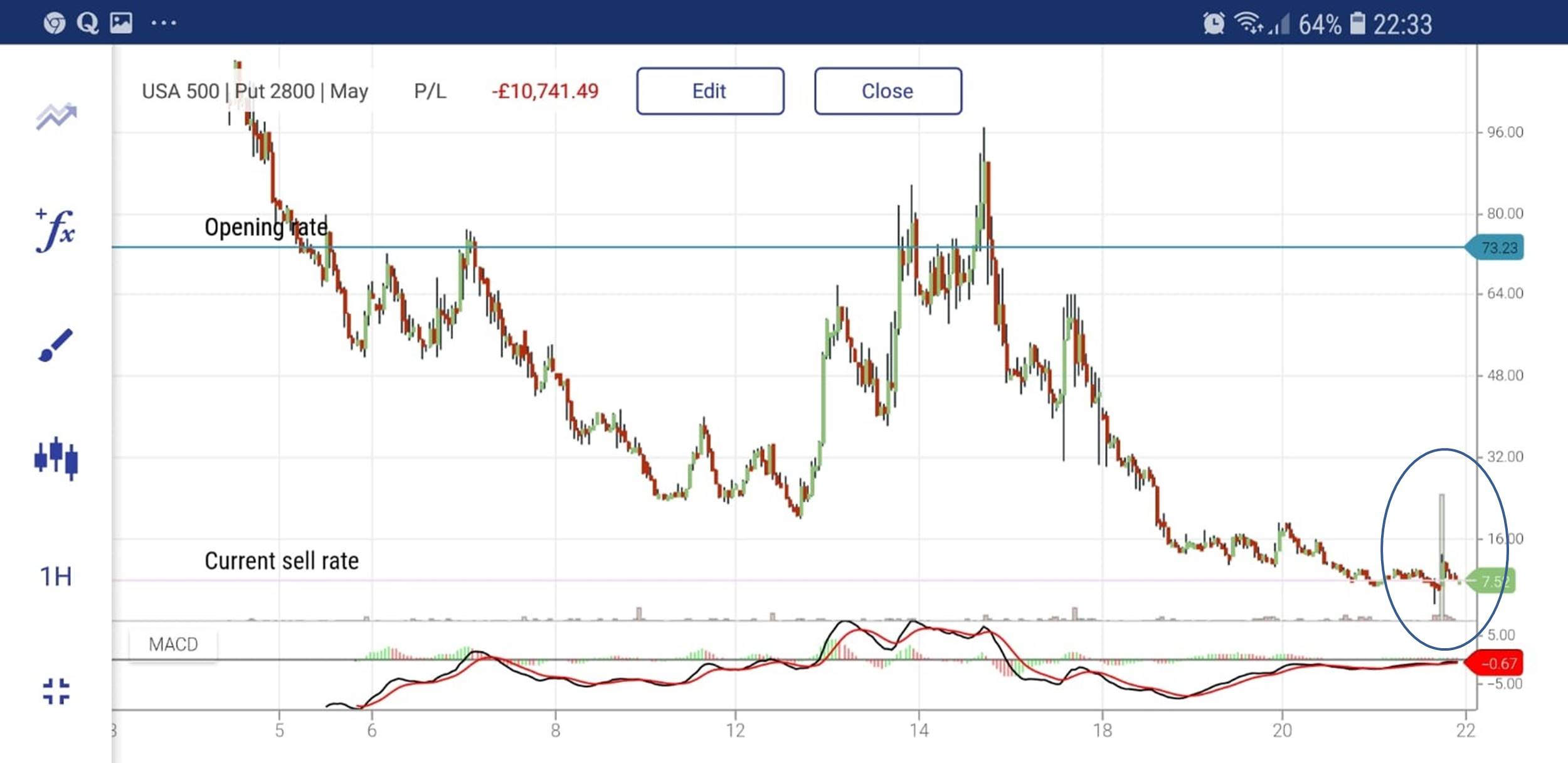The height and width of the screenshot is (763, 1568).
Task: Tap the Q app notification icon
Action: click(x=87, y=24)
